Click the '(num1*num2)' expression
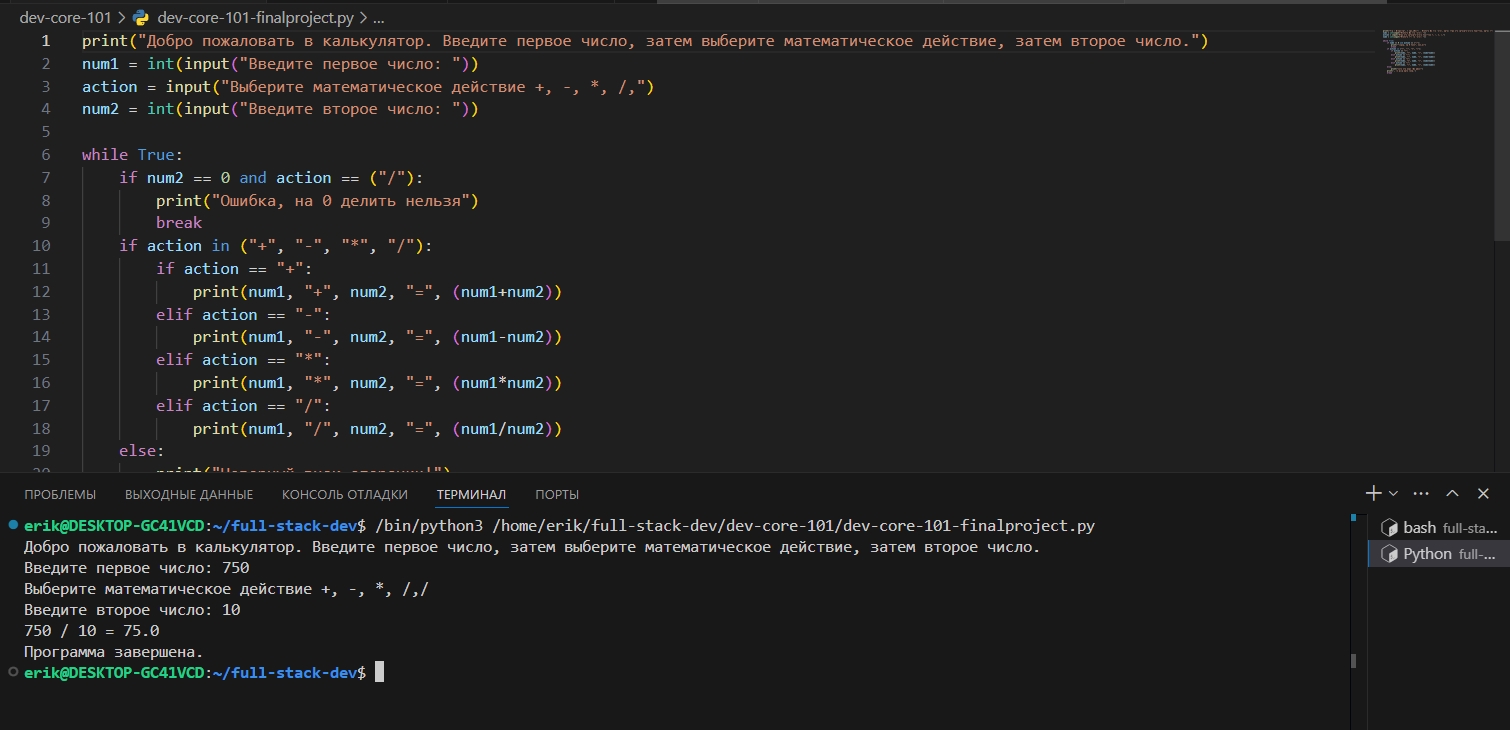This screenshot has width=1510, height=730. [503, 383]
